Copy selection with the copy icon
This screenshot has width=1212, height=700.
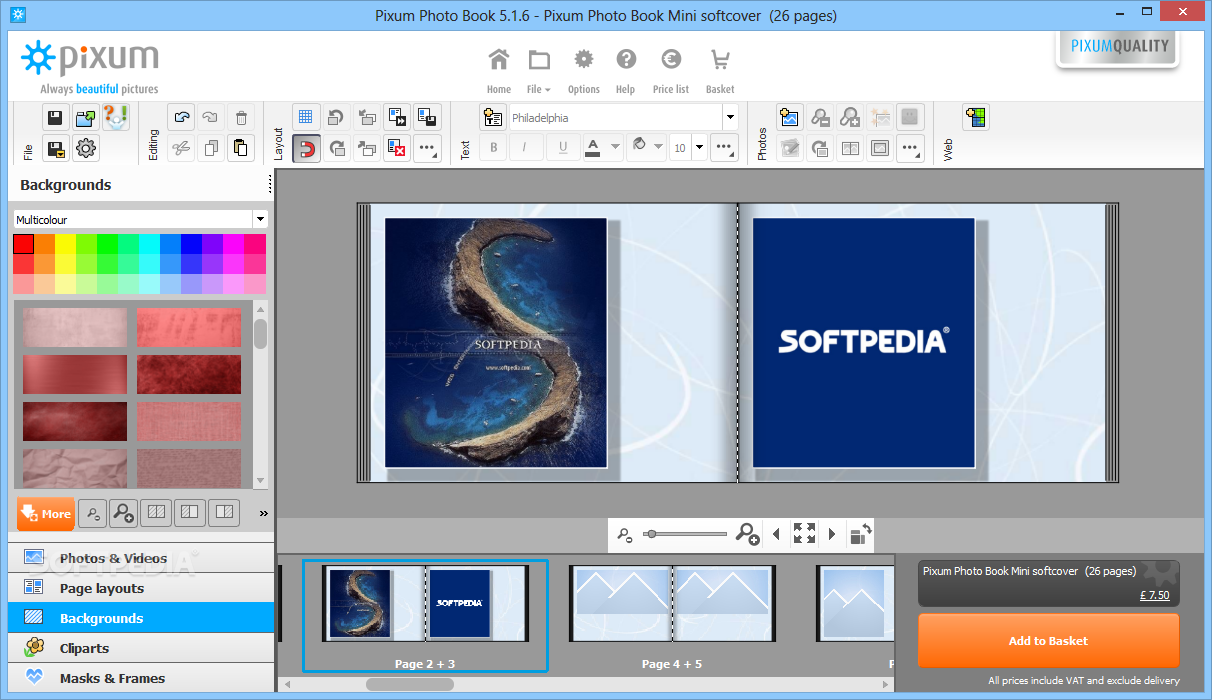pyautogui.click(x=210, y=148)
